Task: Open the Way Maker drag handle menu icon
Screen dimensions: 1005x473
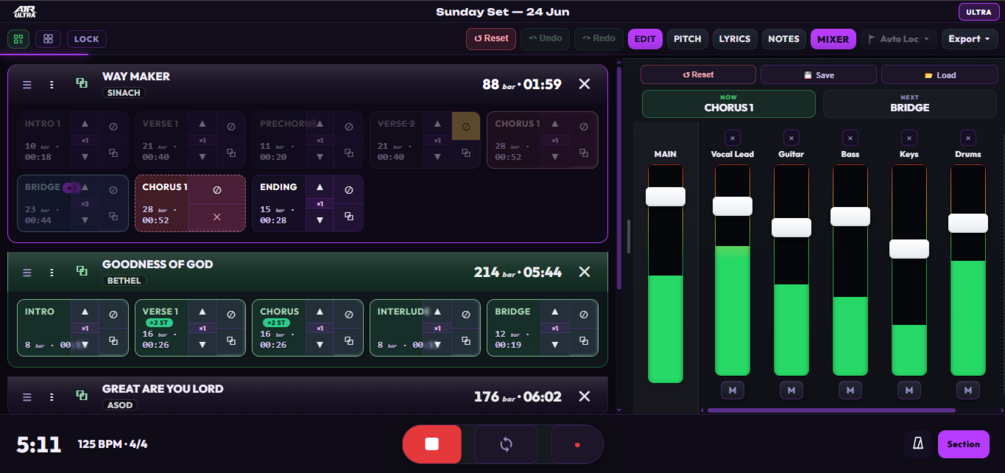Action: click(x=27, y=85)
